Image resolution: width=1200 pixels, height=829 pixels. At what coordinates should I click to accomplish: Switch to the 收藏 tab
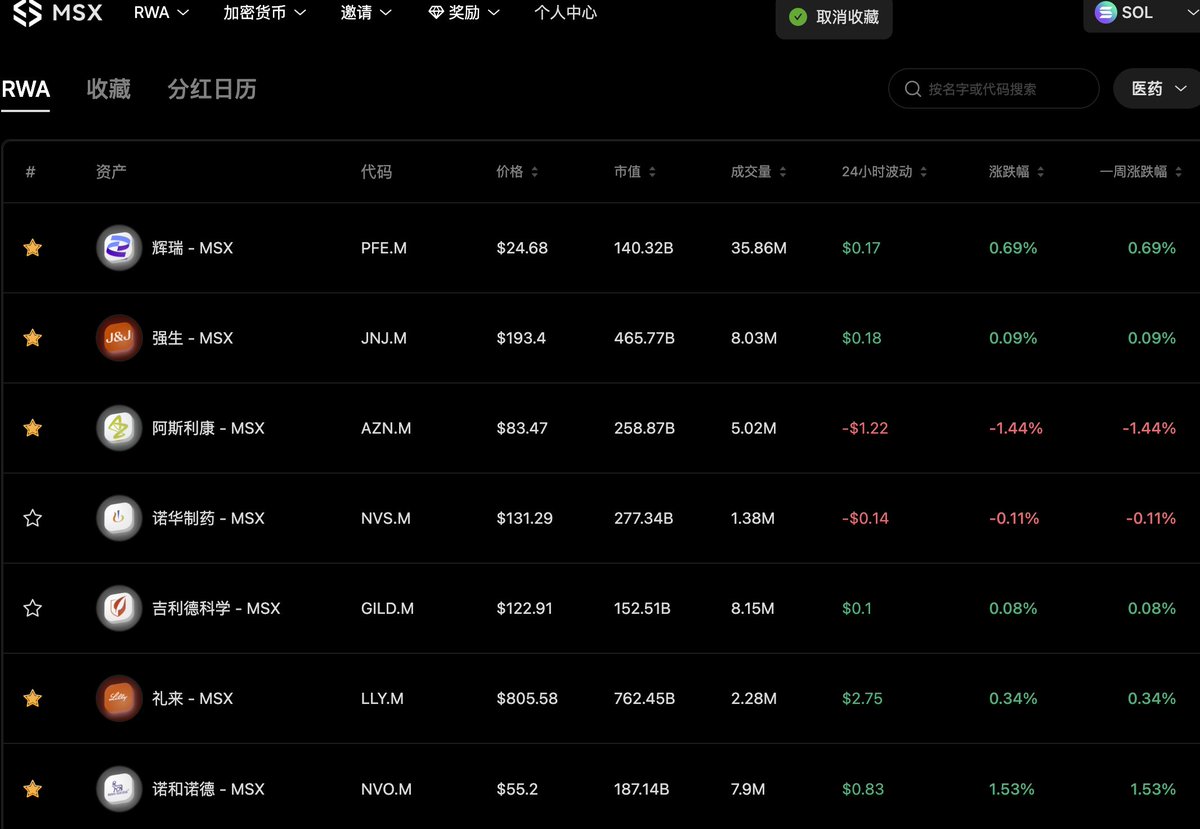(109, 89)
